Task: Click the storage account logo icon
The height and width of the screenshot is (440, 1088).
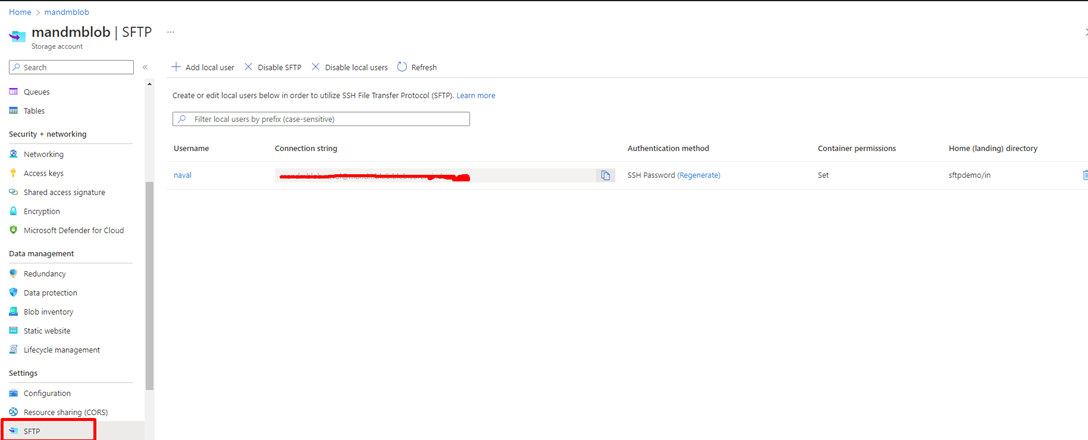Action: click(x=17, y=37)
